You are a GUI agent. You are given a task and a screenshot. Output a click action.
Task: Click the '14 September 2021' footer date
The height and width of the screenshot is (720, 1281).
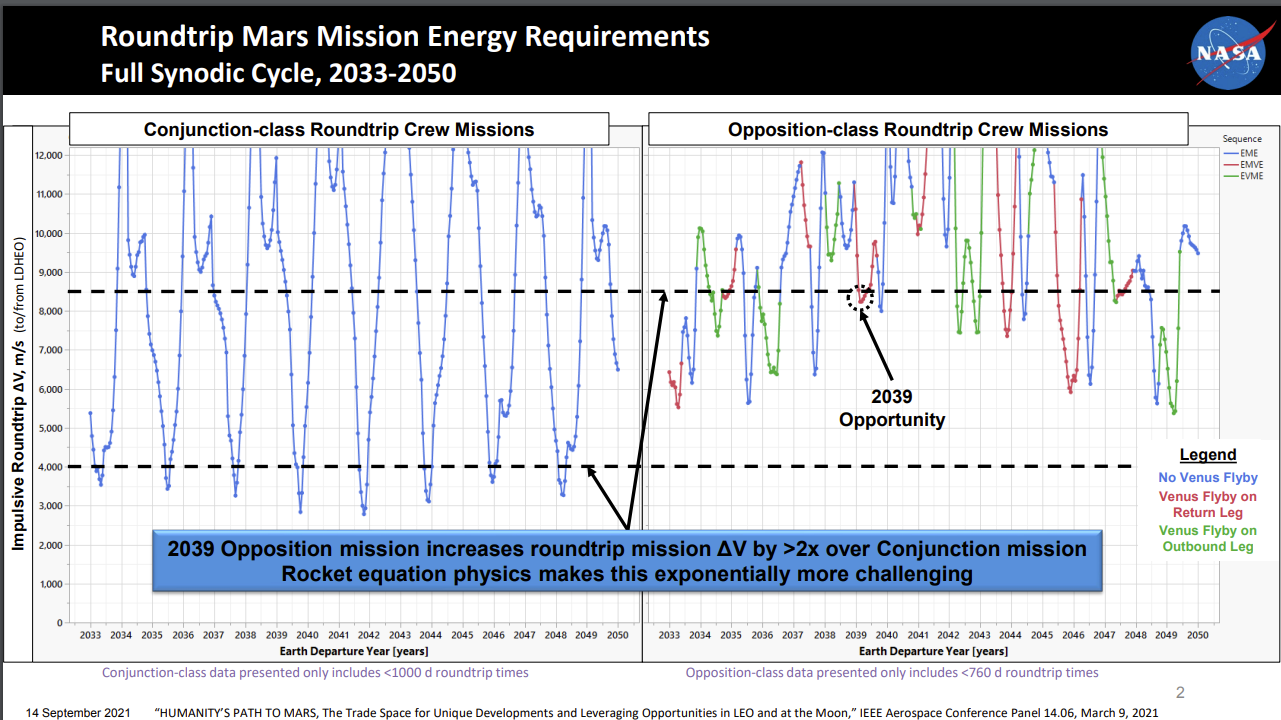tap(76, 713)
